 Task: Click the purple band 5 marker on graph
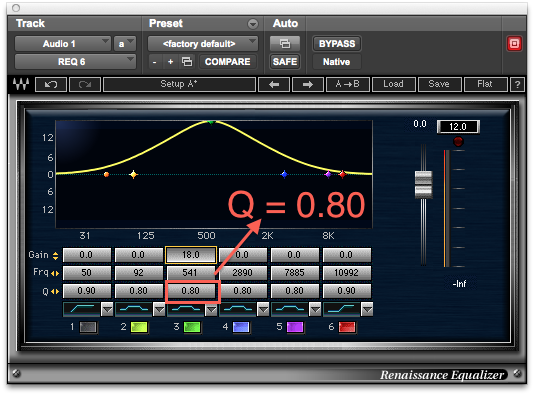328,174
